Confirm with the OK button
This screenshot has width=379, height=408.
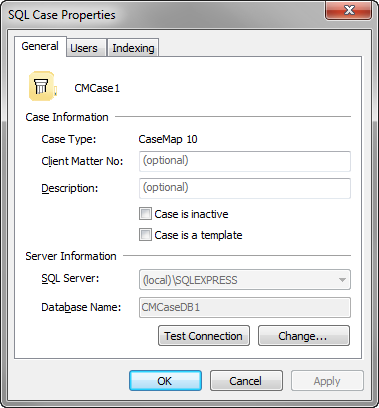tap(165, 381)
